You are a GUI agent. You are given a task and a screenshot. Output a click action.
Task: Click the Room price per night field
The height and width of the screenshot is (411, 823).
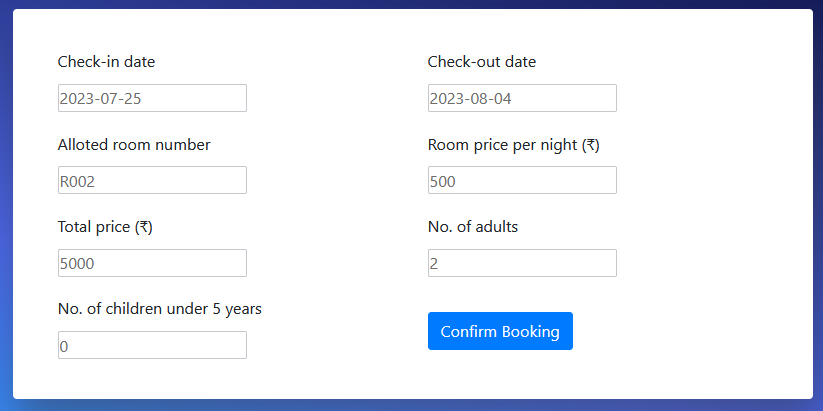coord(522,180)
